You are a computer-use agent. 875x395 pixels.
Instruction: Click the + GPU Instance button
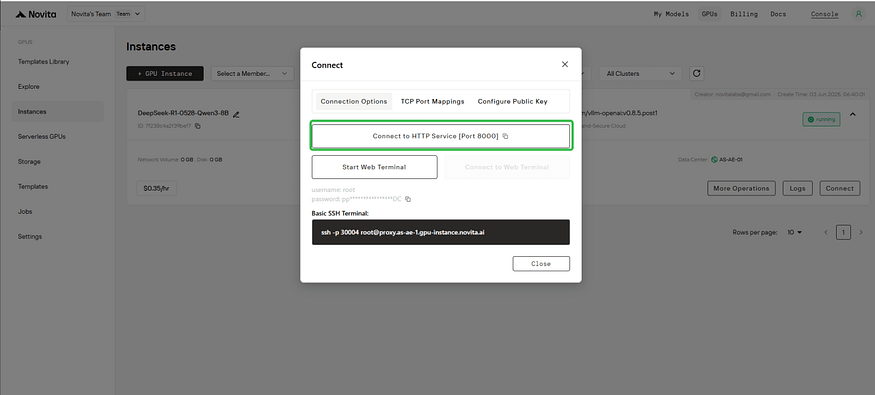point(165,74)
